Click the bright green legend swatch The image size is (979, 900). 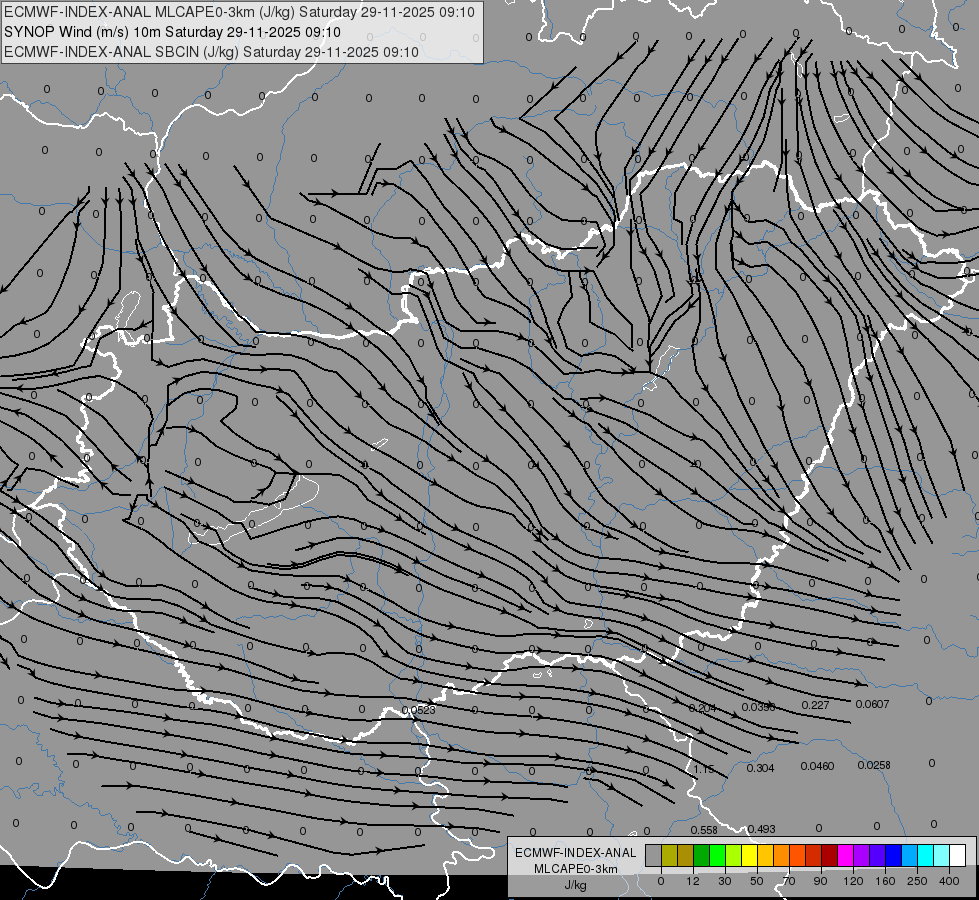tap(718, 855)
